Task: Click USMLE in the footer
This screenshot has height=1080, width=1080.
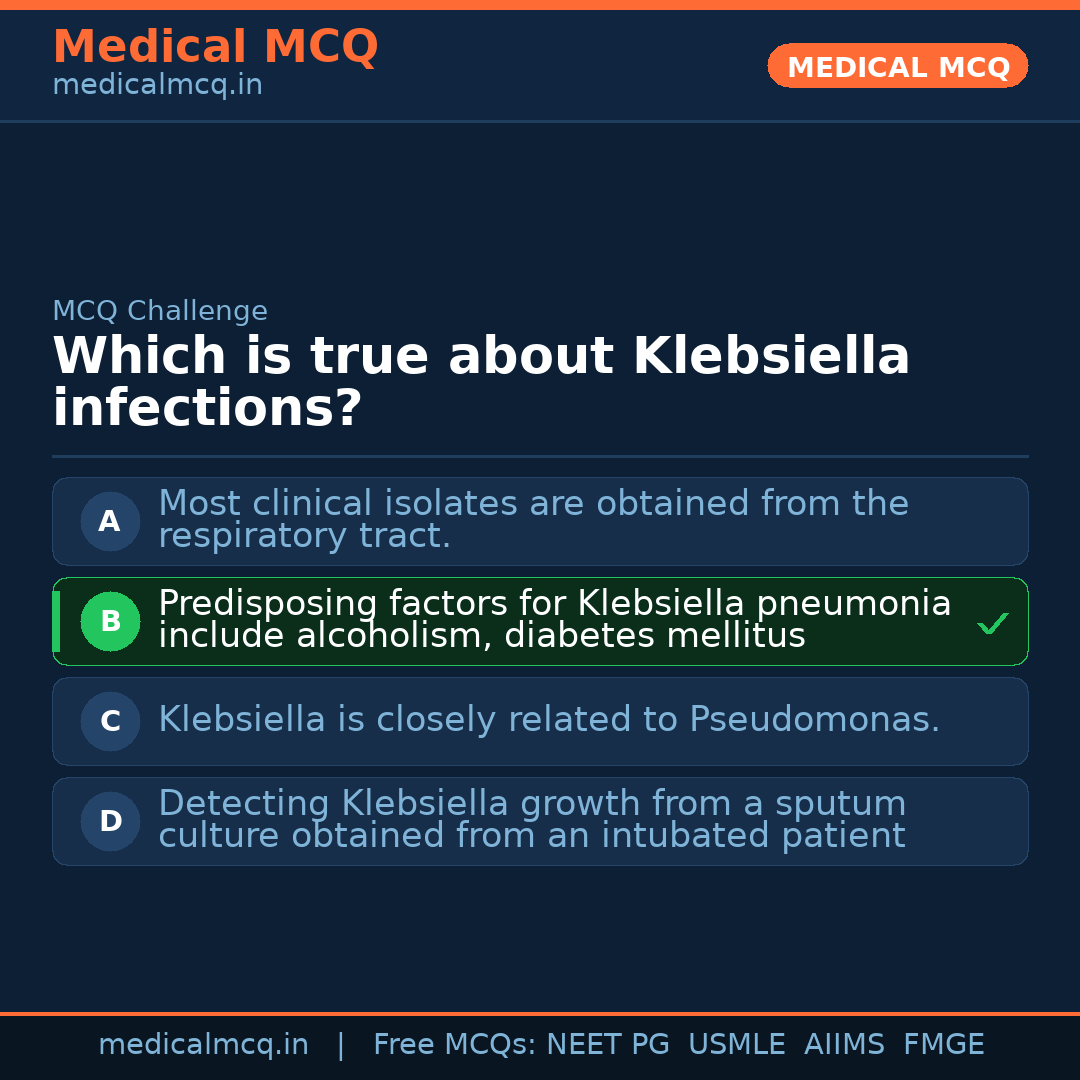Action: pyautogui.click(x=736, y=1045)
